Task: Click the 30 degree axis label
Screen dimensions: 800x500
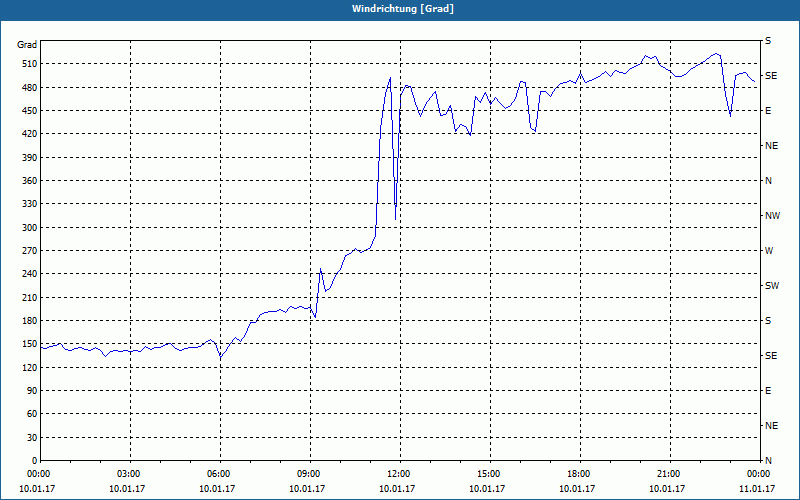Action: click(x=32, y=438)
